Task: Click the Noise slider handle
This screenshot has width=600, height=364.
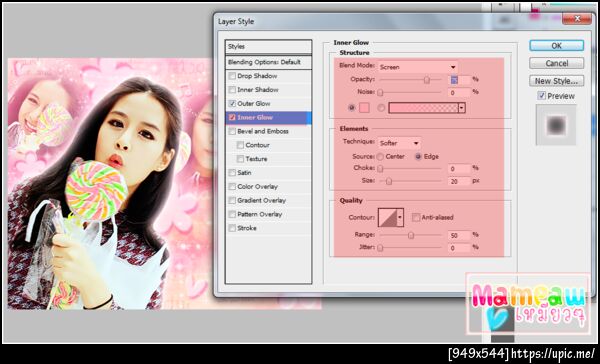Action: 380,92
